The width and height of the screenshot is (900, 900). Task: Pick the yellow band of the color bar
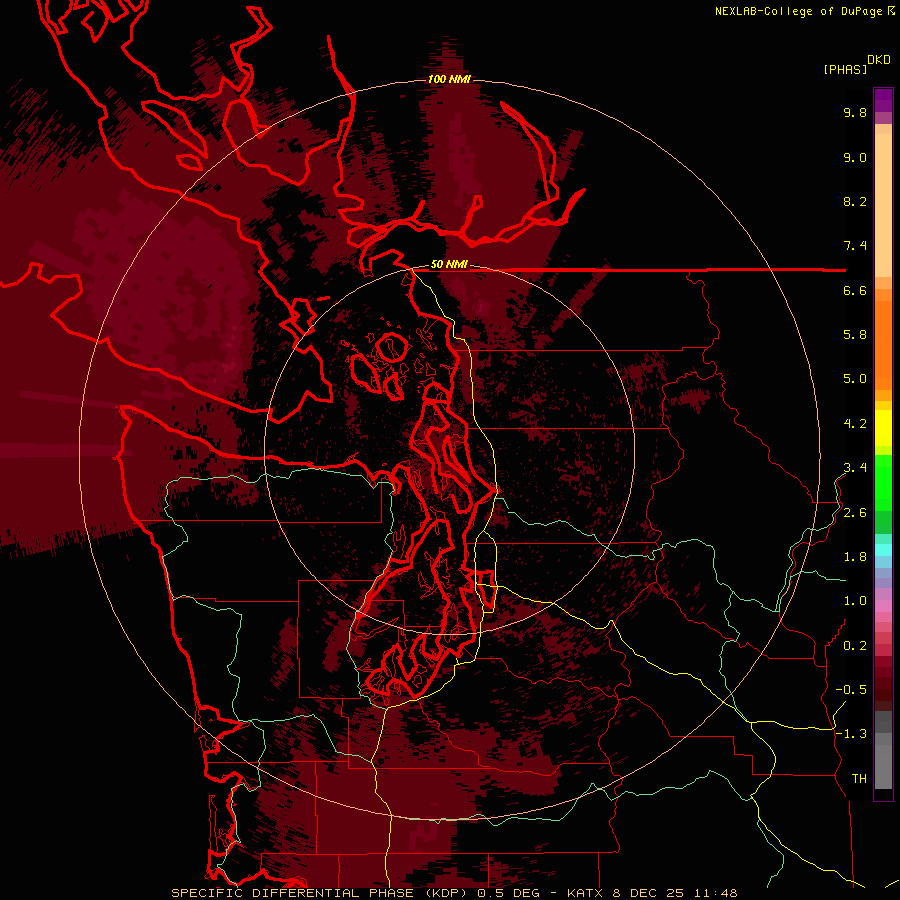pyautogui.click(x=883, y=428)
